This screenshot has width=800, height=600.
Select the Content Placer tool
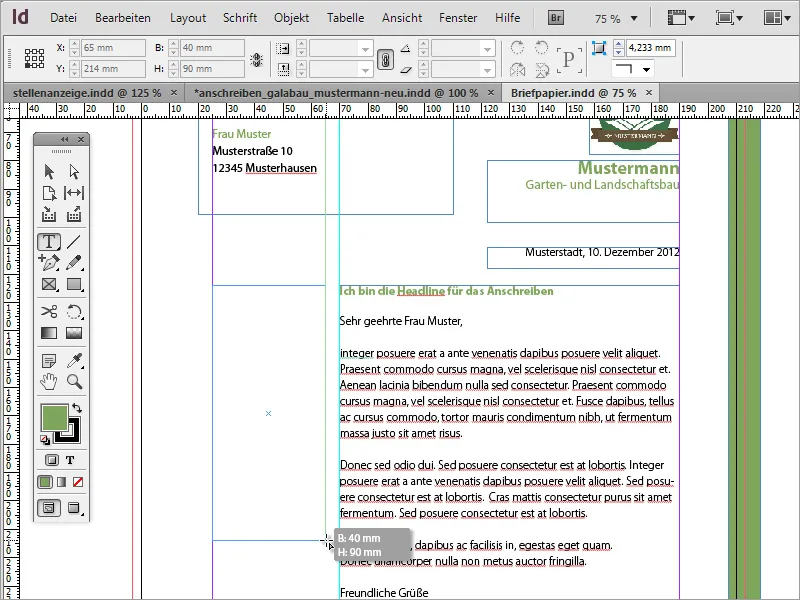74,215
